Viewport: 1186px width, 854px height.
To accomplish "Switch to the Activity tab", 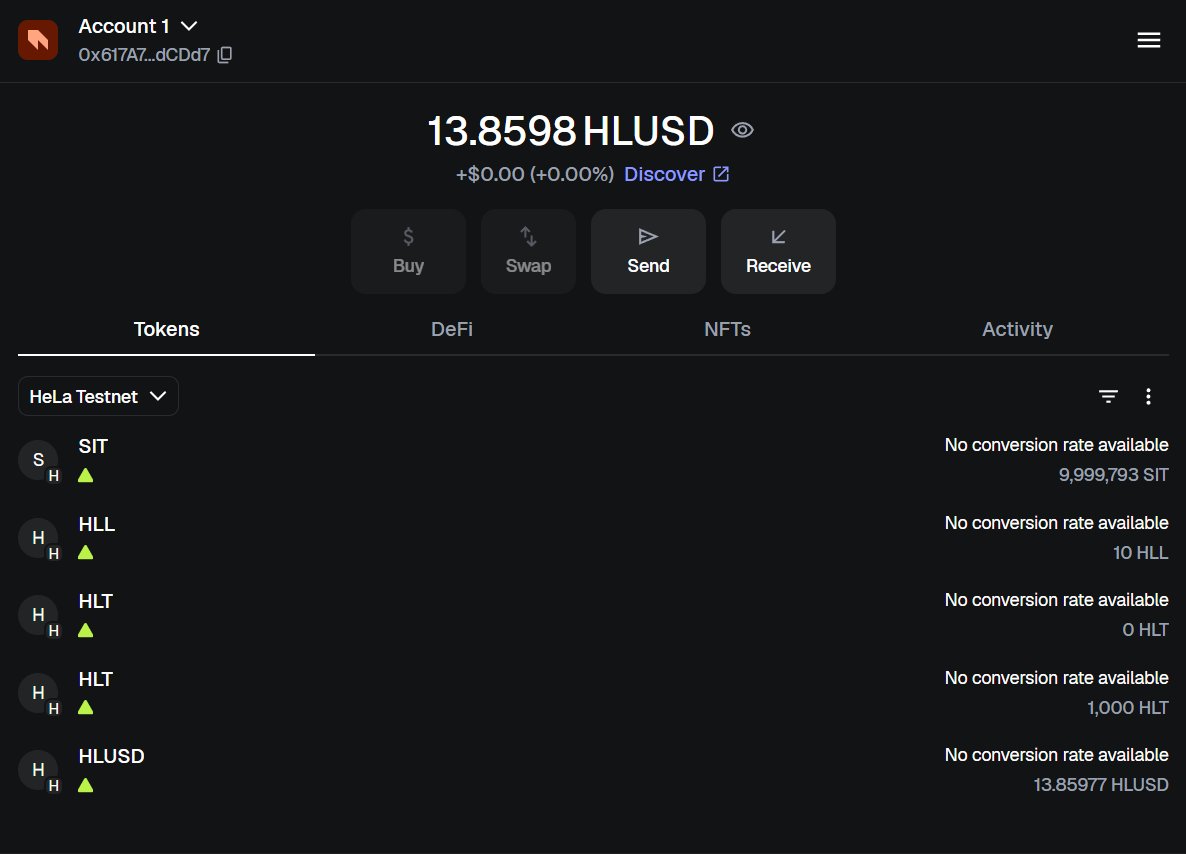I will (x=1017, y=329).
